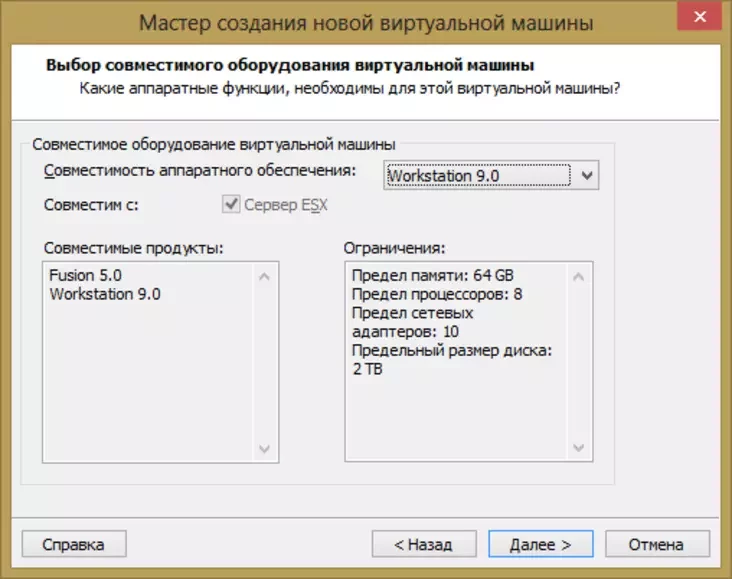Proceed with the Далее > button
The width and height of the screenshot is (732, 579).
pos(540,544)
